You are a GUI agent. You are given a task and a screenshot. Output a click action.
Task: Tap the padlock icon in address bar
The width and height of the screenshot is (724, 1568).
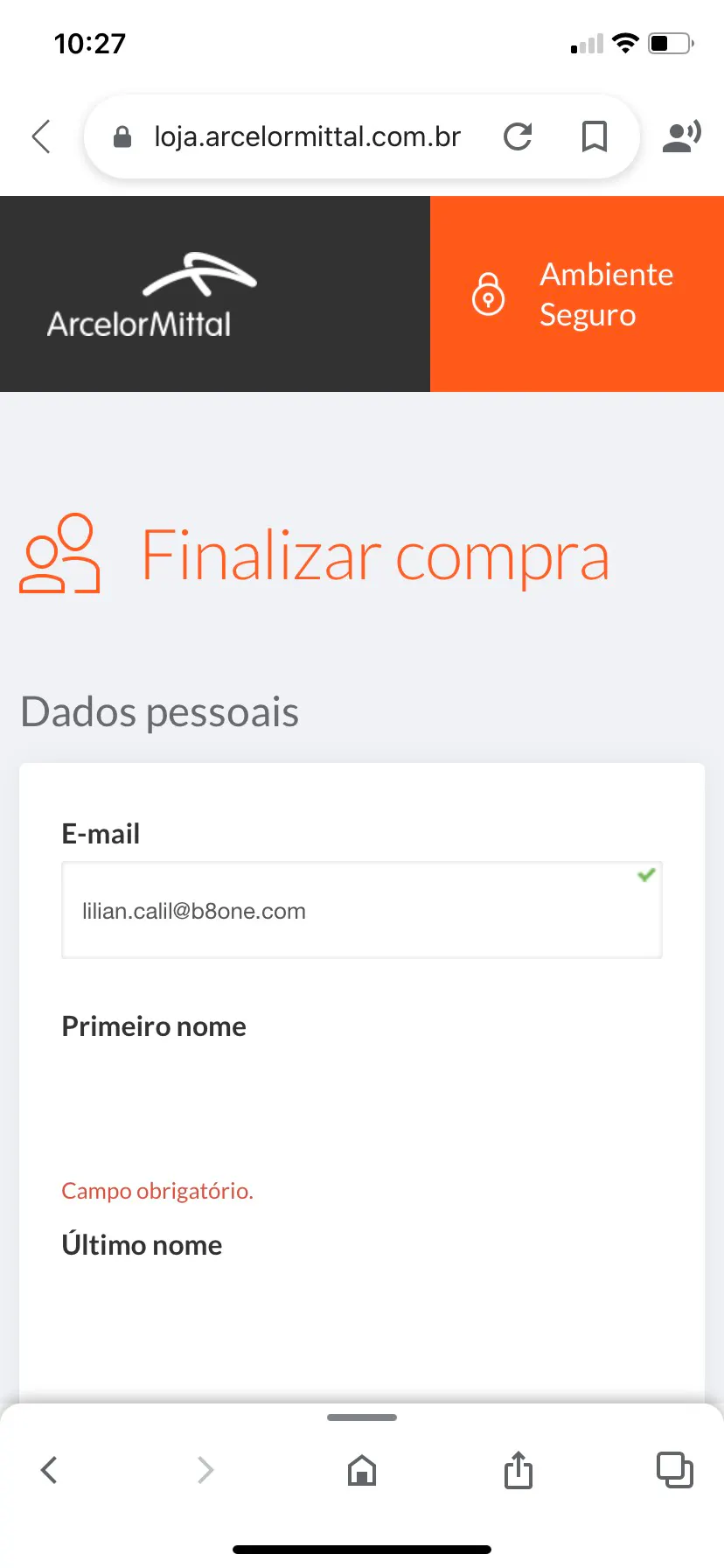click(122, 137)
